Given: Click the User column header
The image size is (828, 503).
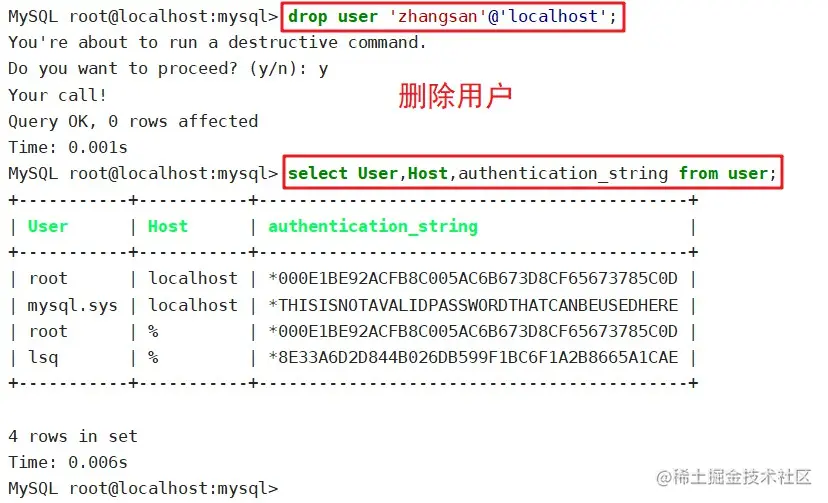Looking at the screenshot, I should (x=48, y=226).
